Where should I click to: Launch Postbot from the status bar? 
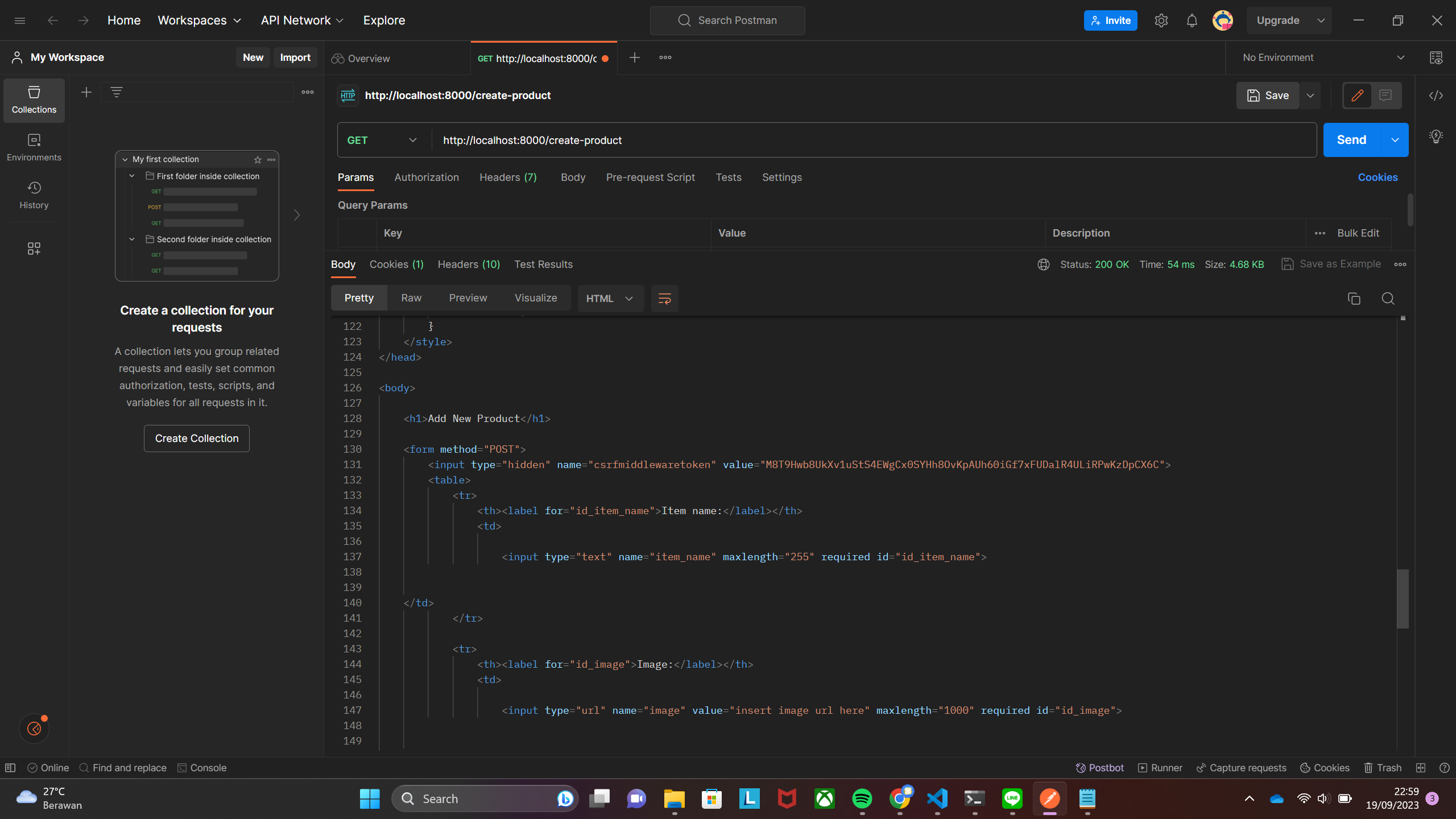tap(1098, 767)
